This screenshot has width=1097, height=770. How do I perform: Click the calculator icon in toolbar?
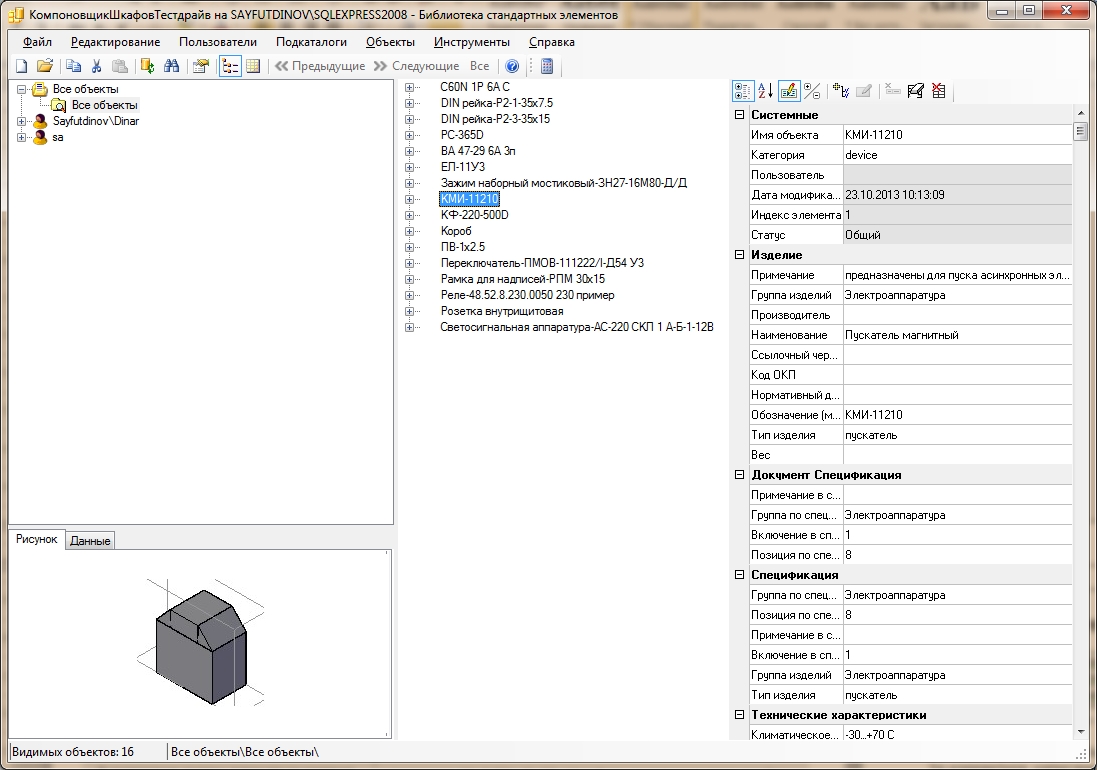546,66
